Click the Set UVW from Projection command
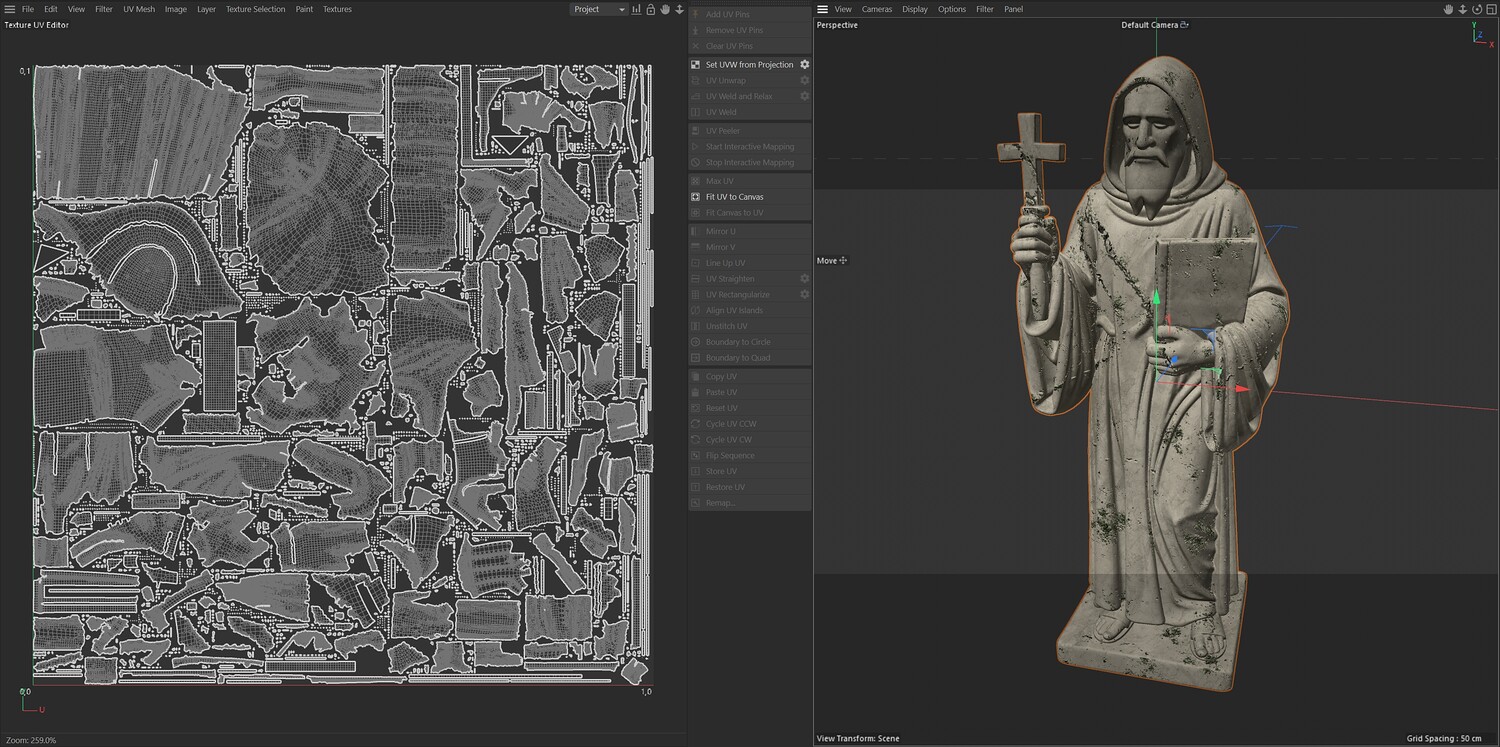The image size is (1500, 747). coord(748,64)
